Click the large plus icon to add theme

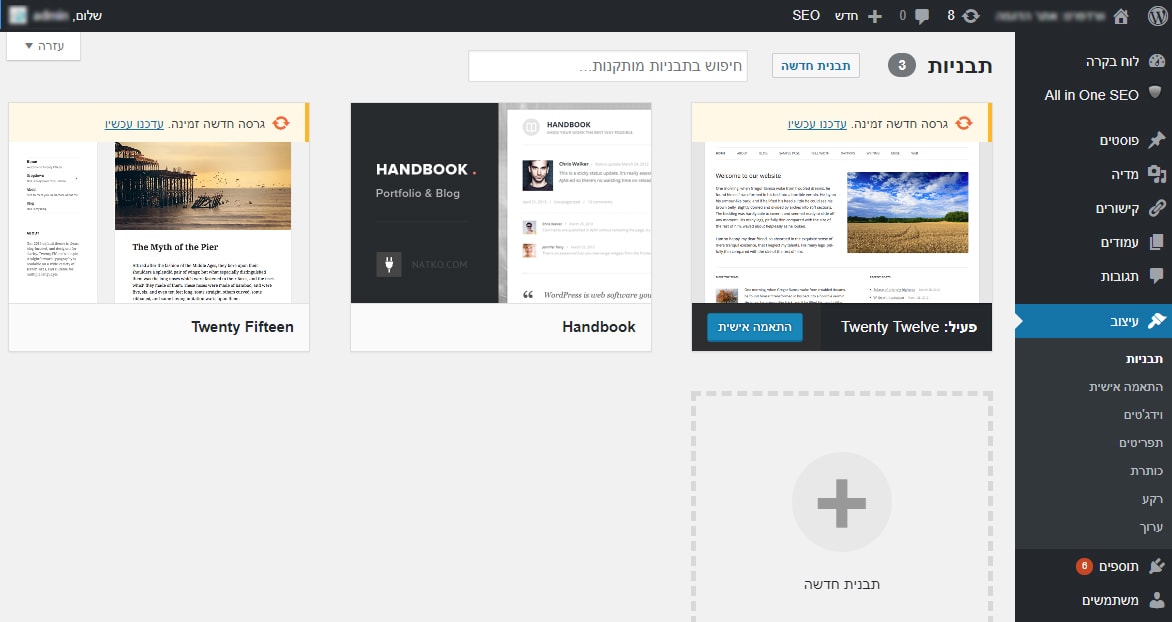tap(841, 503)
